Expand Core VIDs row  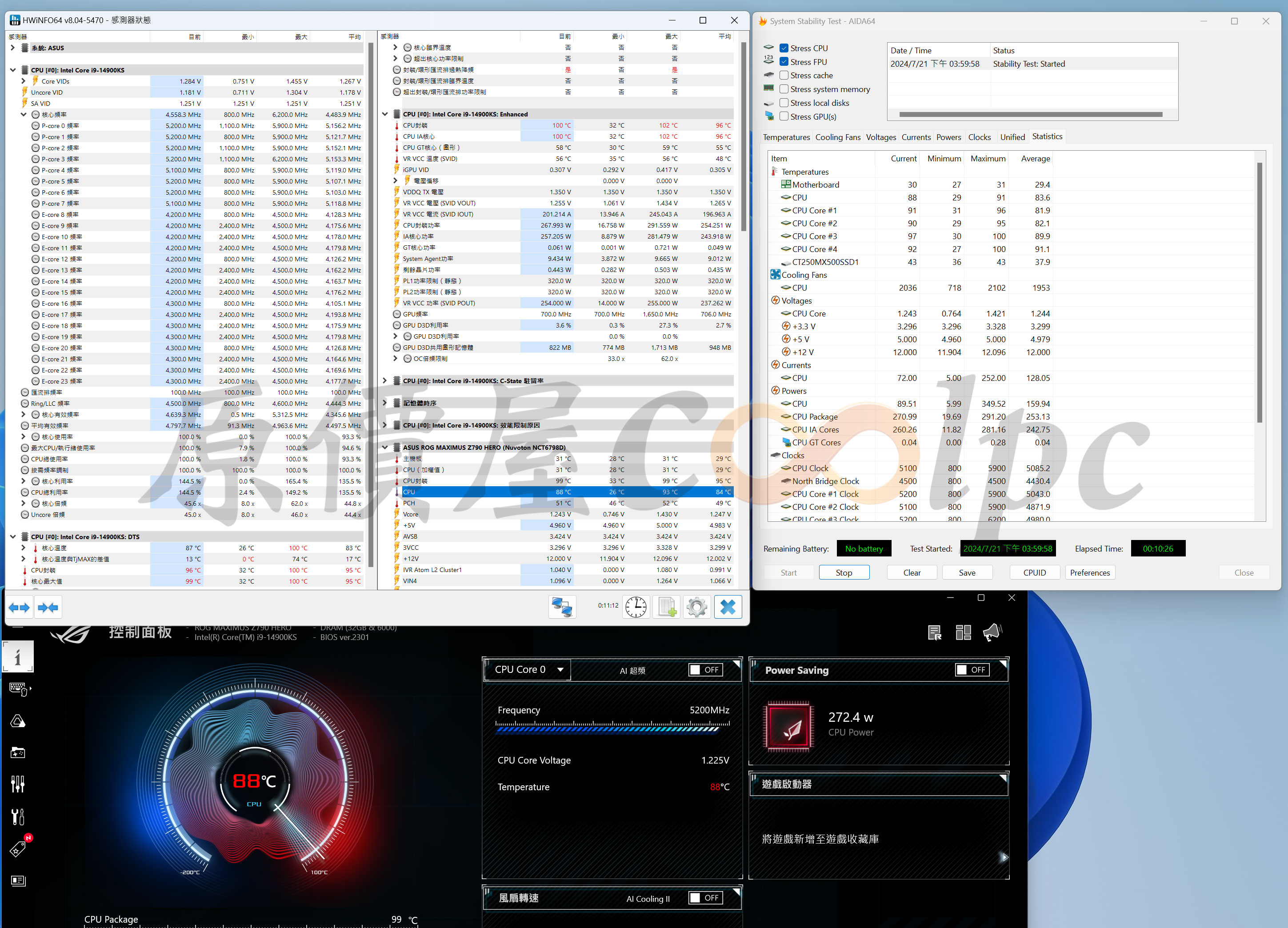pos(23,81)
